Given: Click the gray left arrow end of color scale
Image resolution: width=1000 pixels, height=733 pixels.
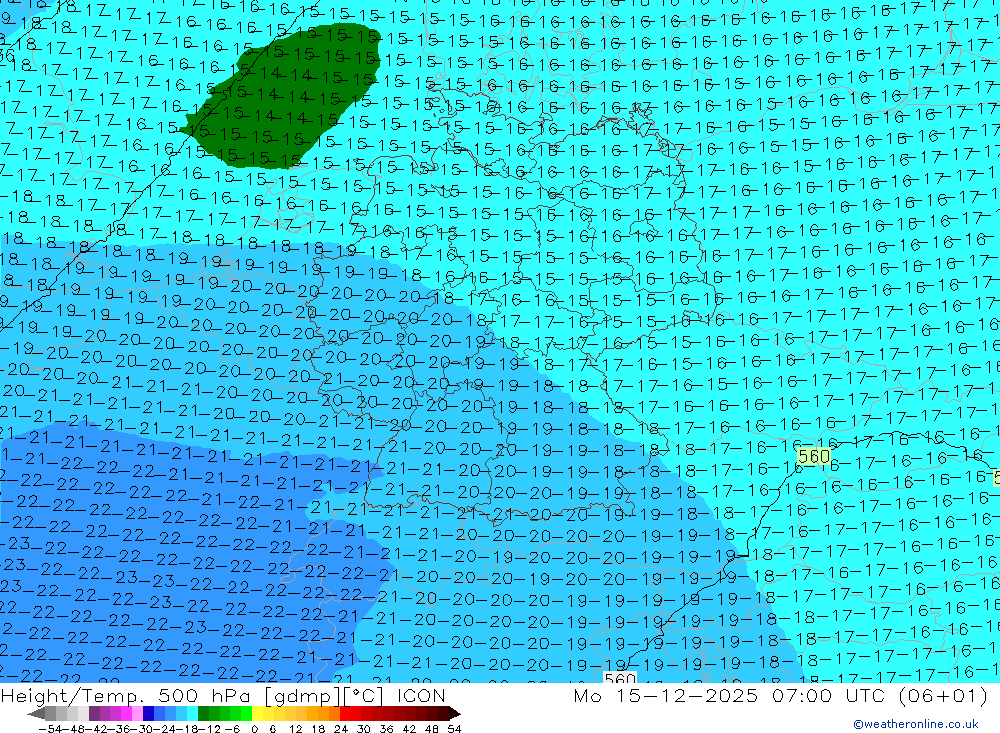Looking at the screenshot, I should tap(36, 713).
